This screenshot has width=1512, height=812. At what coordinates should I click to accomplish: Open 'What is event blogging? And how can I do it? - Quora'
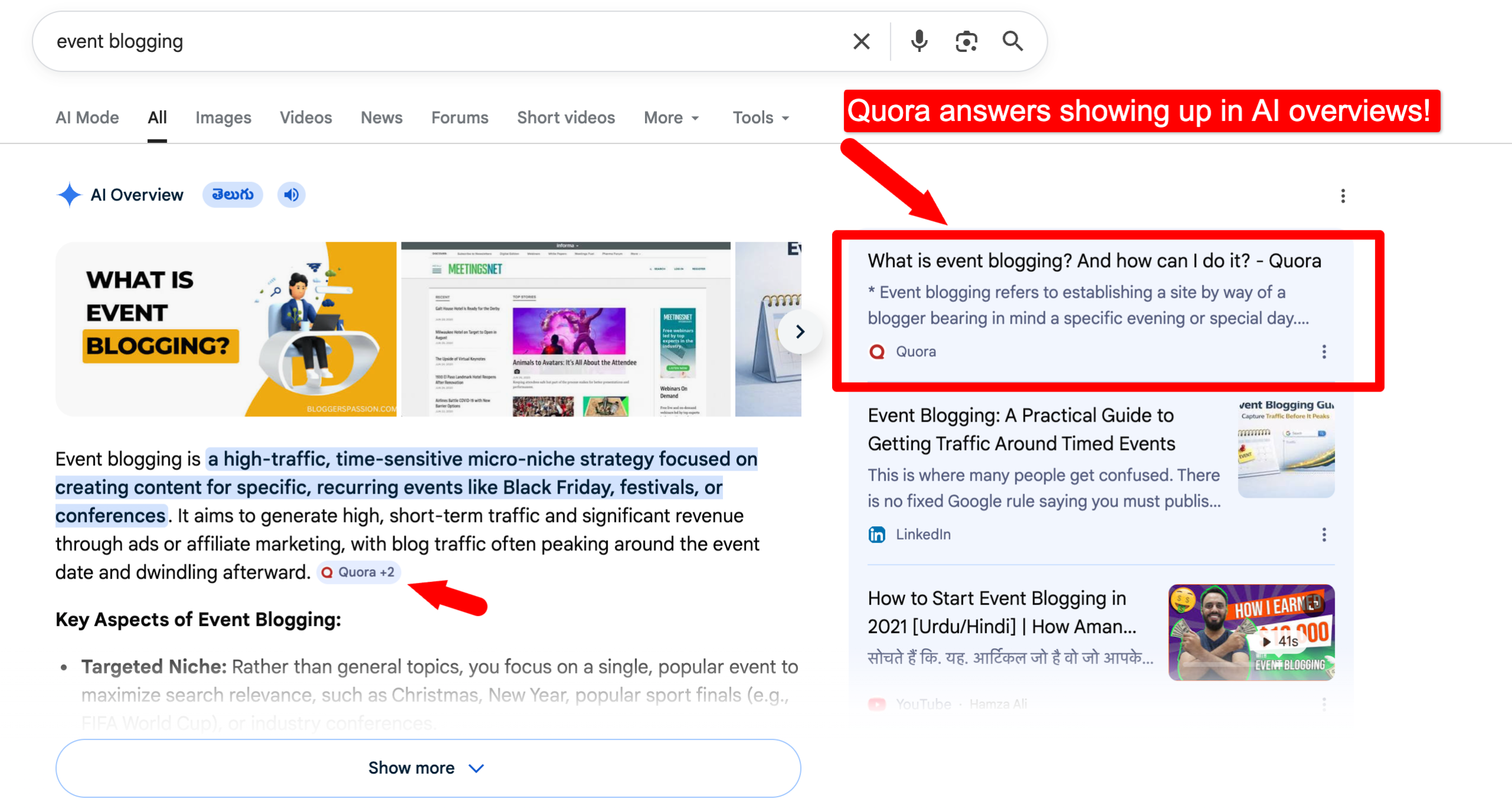pos(1094,260)
